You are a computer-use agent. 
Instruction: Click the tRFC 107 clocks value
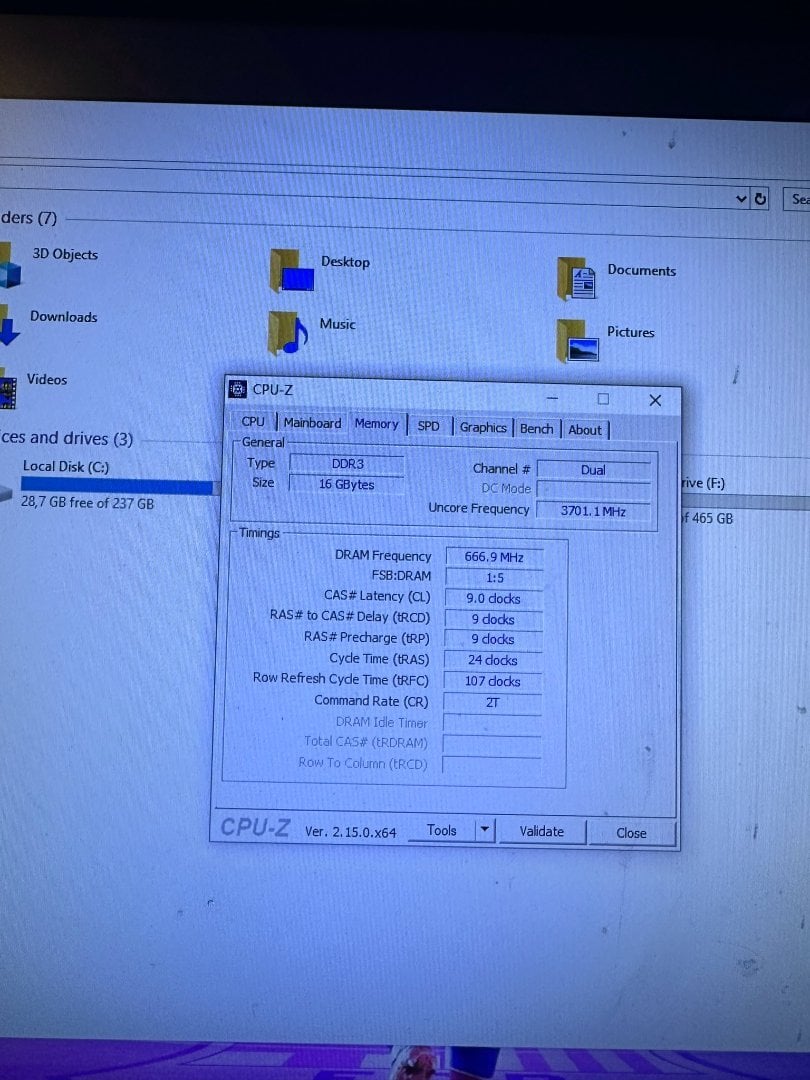point(492,681)
